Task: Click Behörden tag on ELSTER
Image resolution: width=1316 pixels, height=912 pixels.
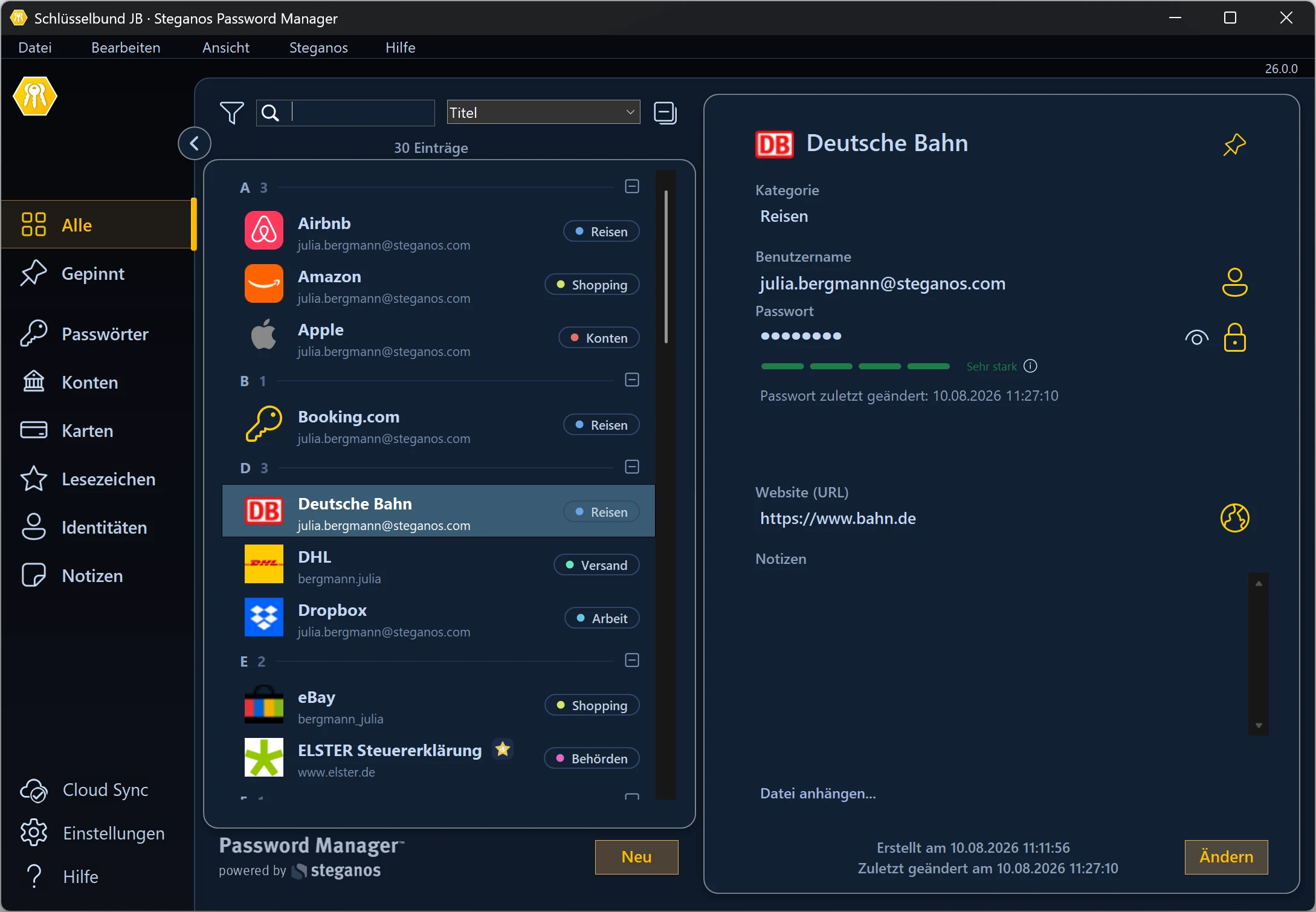Action: point(592,758)
